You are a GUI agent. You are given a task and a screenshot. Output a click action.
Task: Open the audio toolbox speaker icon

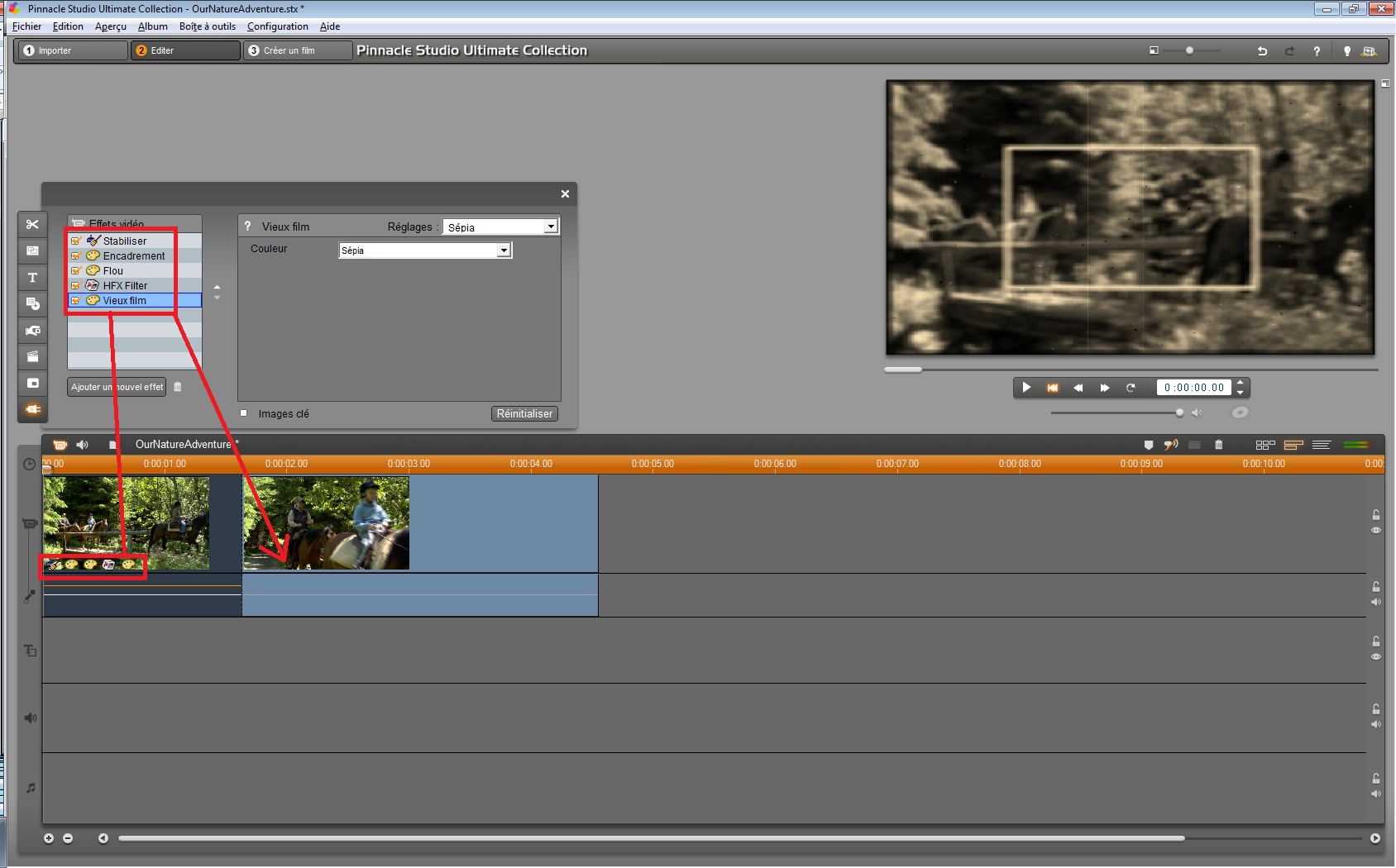pos(82,445)
